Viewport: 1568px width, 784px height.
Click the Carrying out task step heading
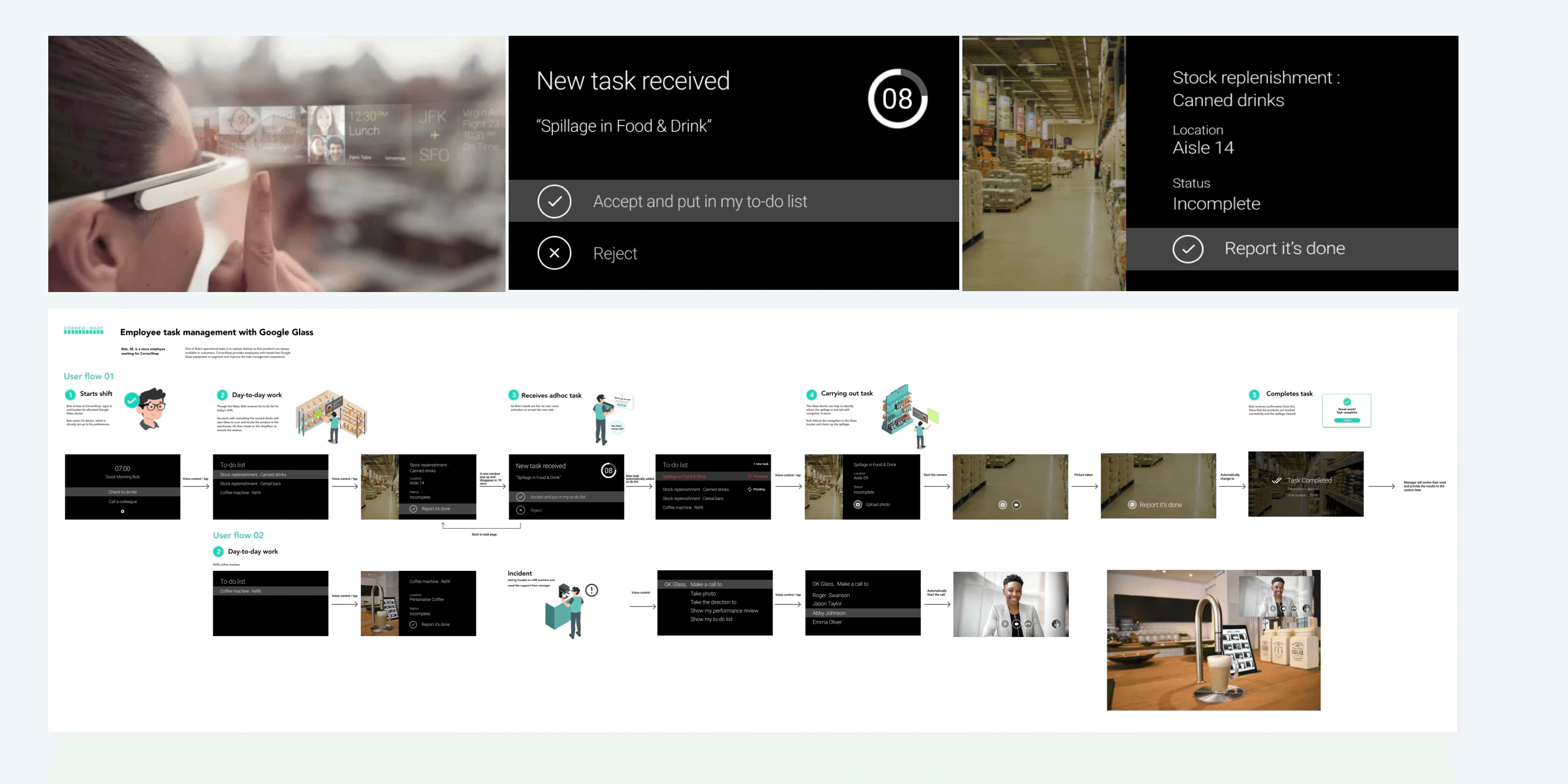847,394
